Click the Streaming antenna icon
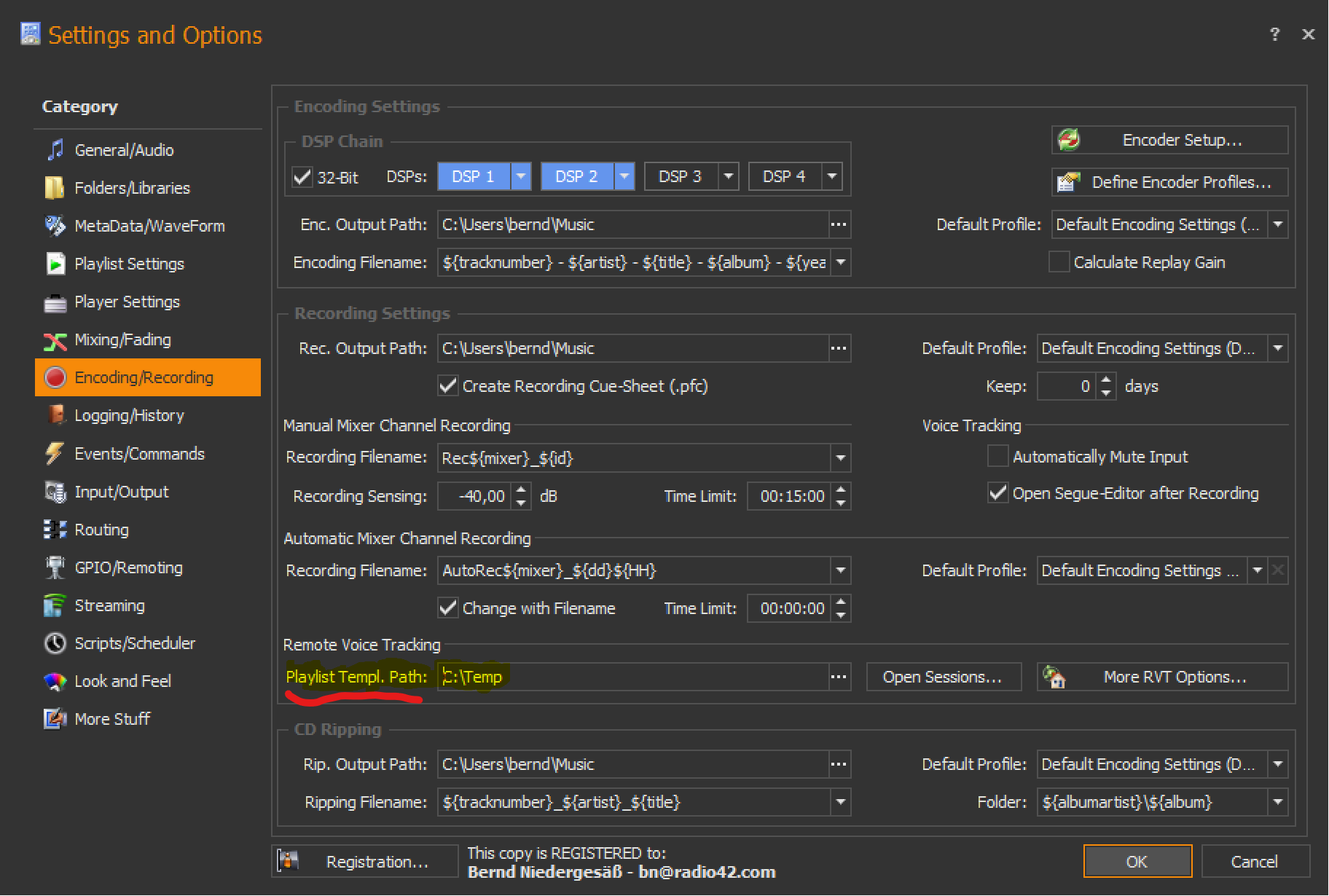Viewport: 1329px width, 896px height. 55,605
